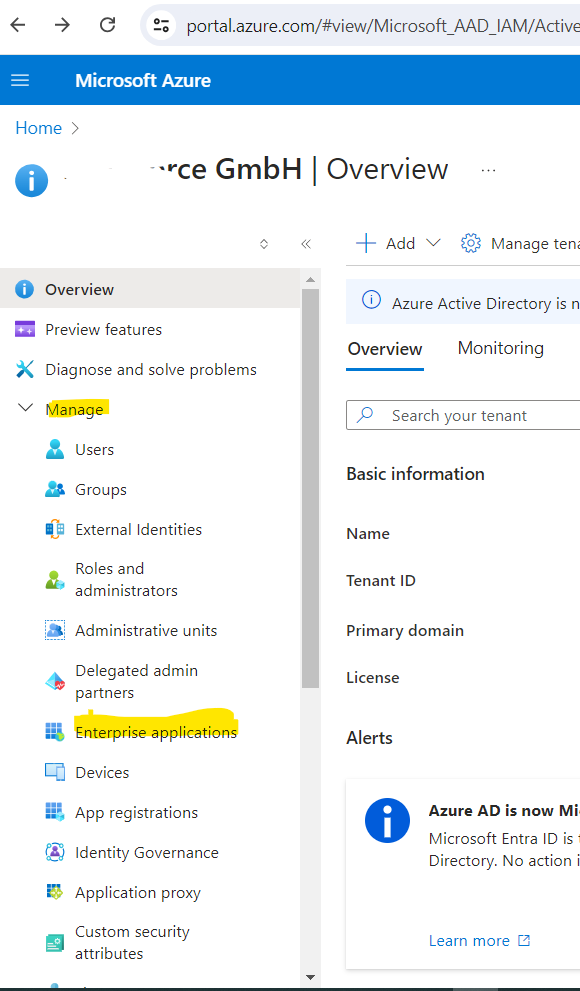
Task: Click the blue info icon beside tenant name
Action: [32, 180]
